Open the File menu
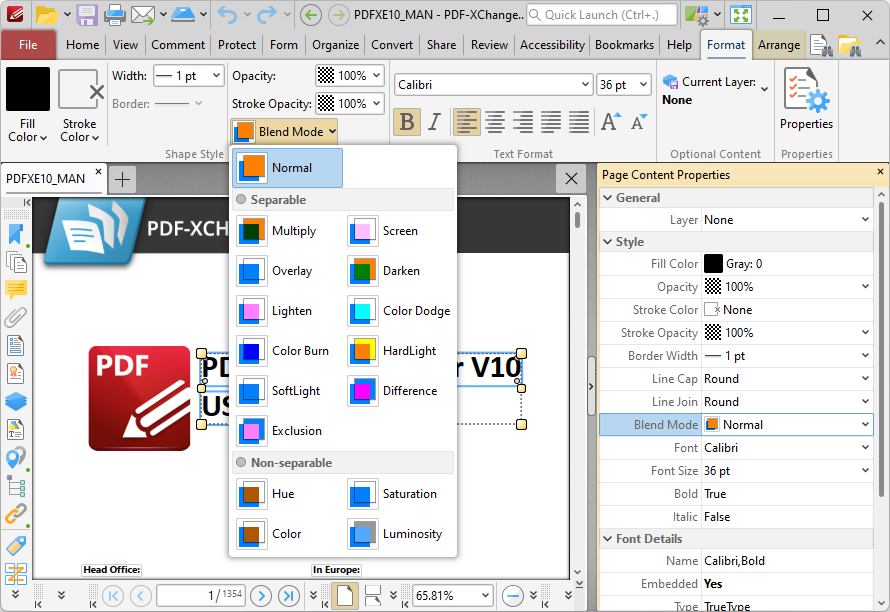 pos(28,45)
